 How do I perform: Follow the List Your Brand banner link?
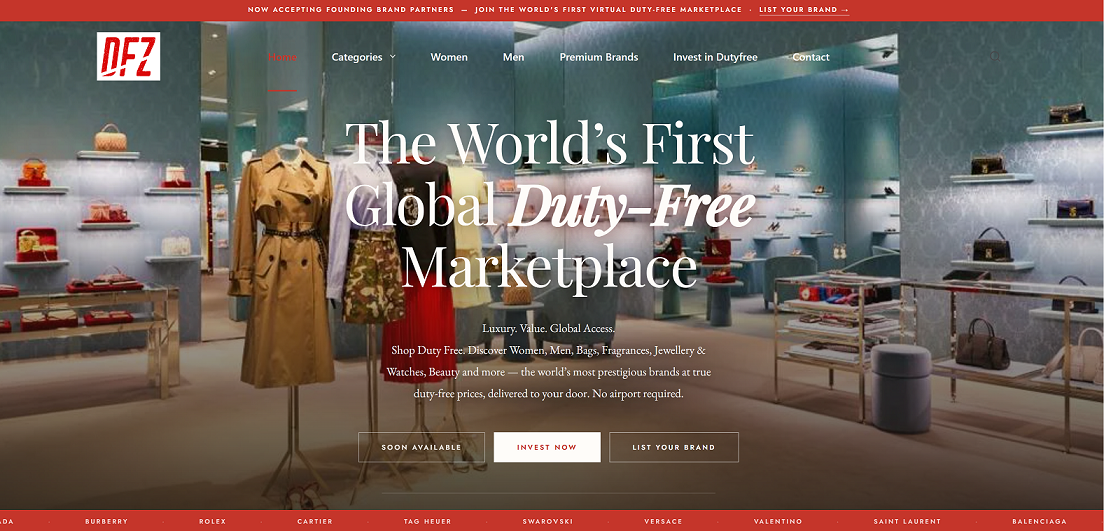pyautogui.click(x=804, y=10)
